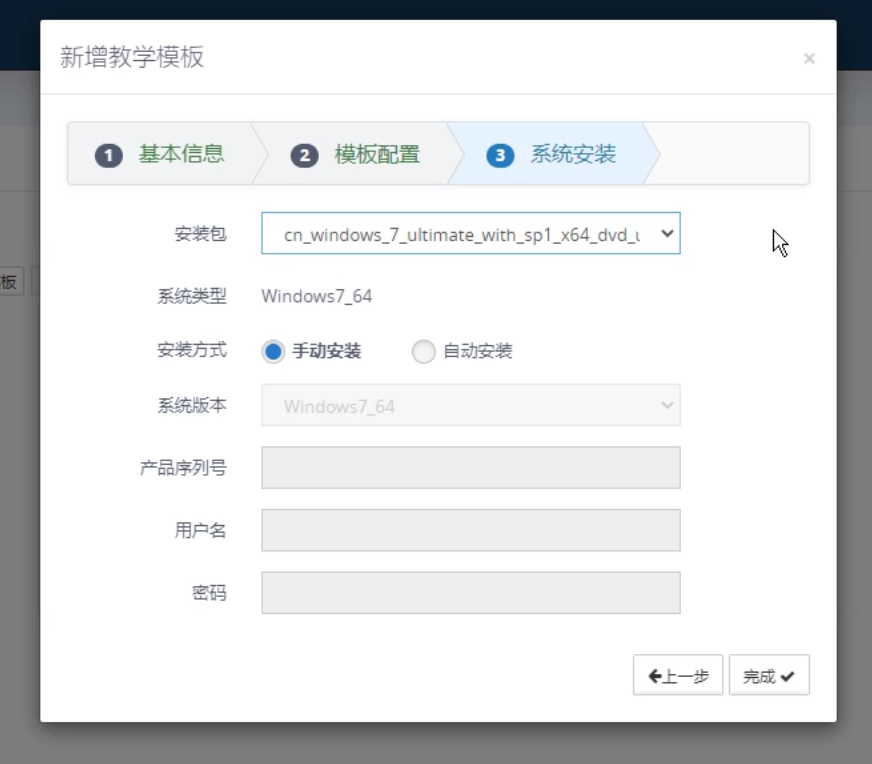Click the step 1 number badge

pyautogui.click(x=109, y=155)
